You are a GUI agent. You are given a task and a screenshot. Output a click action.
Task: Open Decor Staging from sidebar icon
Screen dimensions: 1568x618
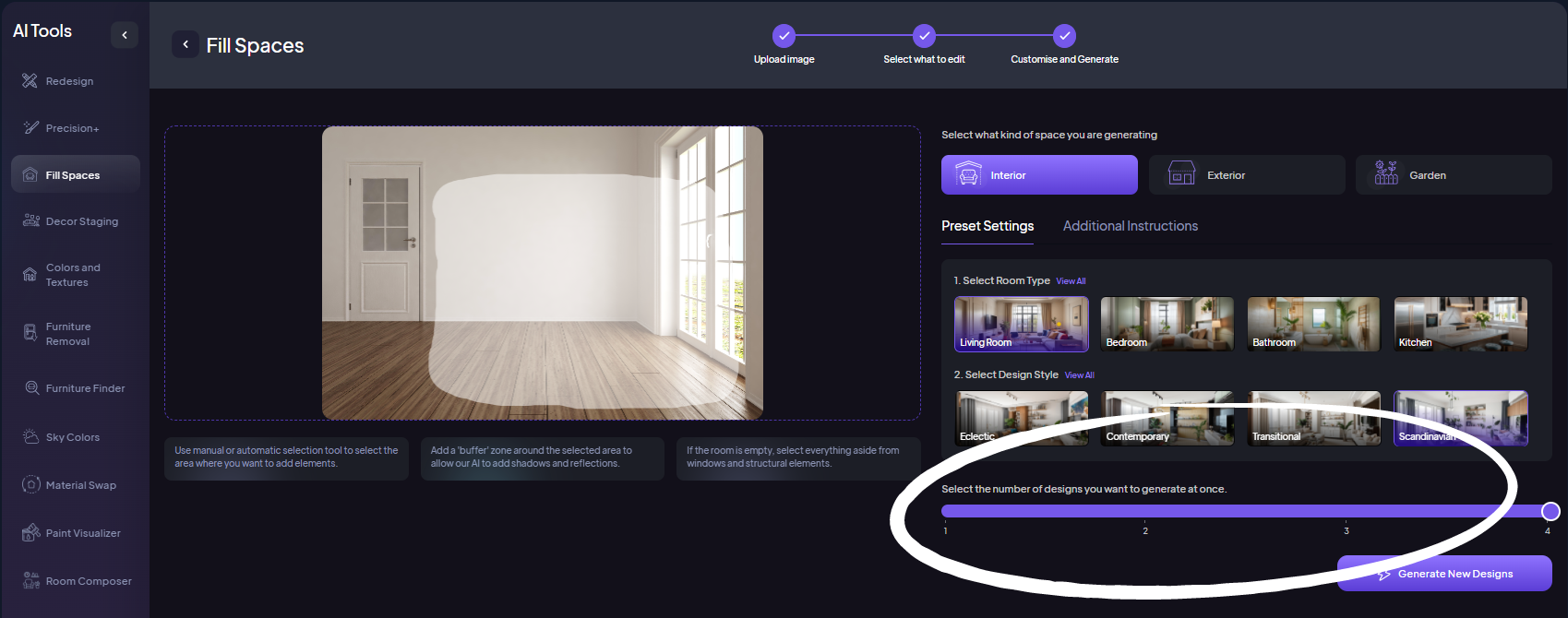click(x=30, y=221)
